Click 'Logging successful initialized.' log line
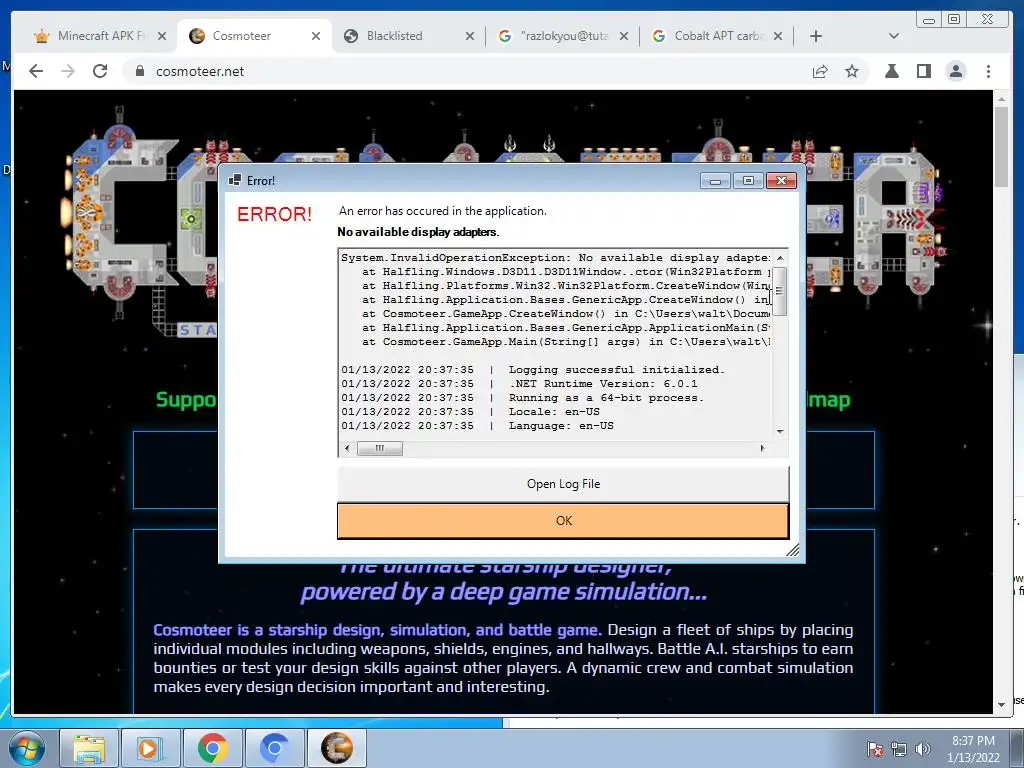This screenshot has height=768, width=1024. tap(616, 370)
